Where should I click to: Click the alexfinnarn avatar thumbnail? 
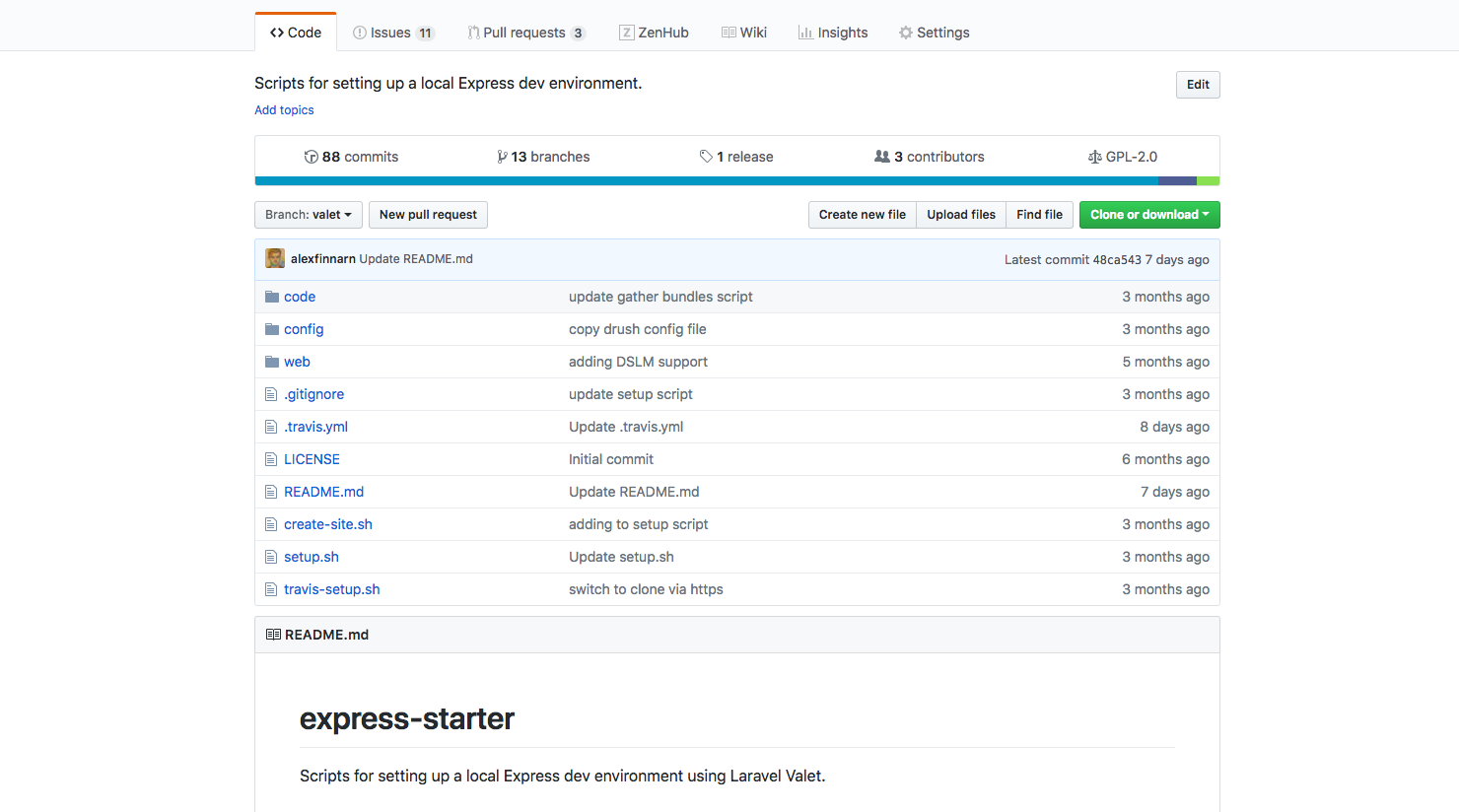pos(275,258)
